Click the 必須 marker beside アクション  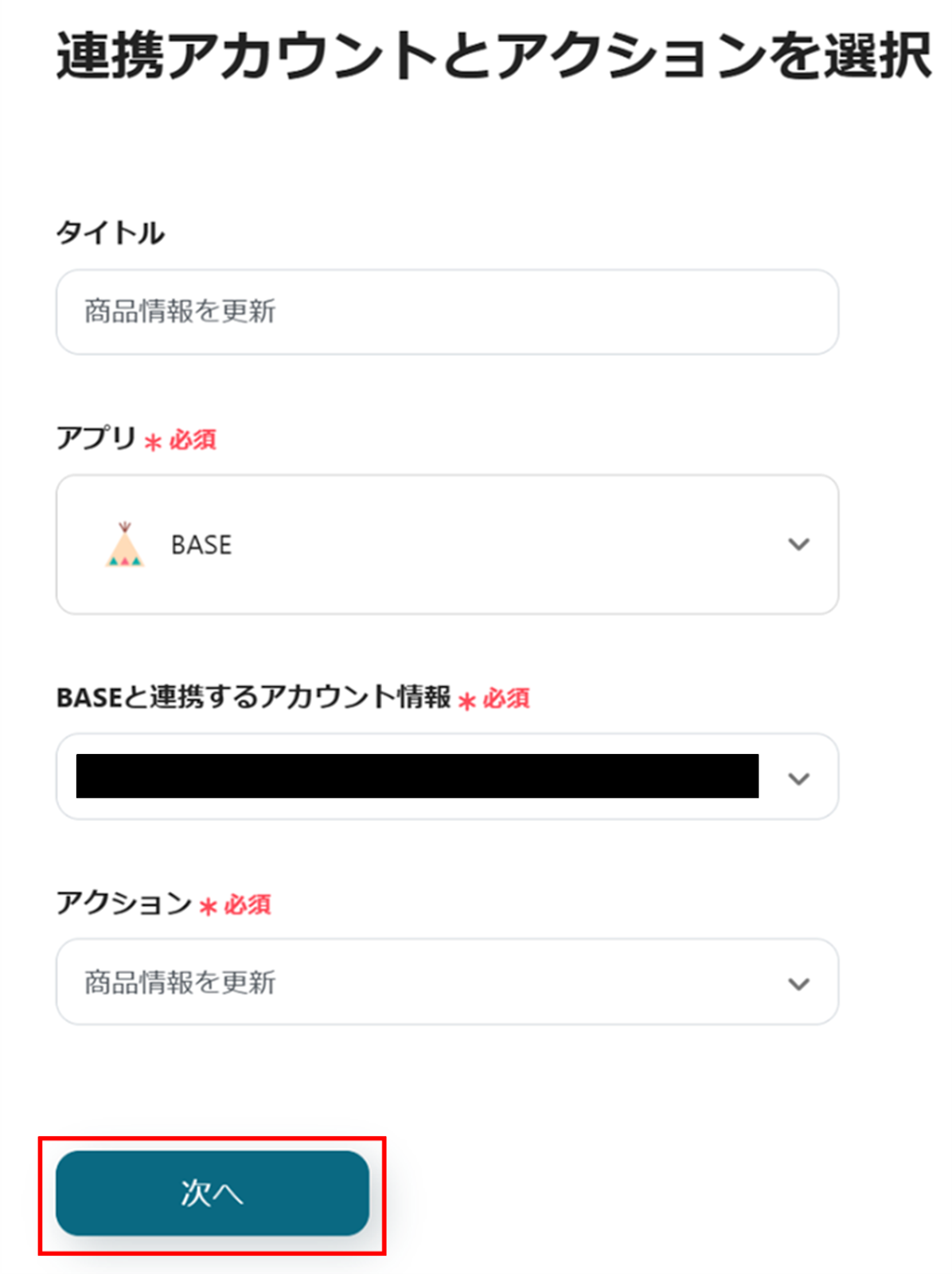pos(248,905)
